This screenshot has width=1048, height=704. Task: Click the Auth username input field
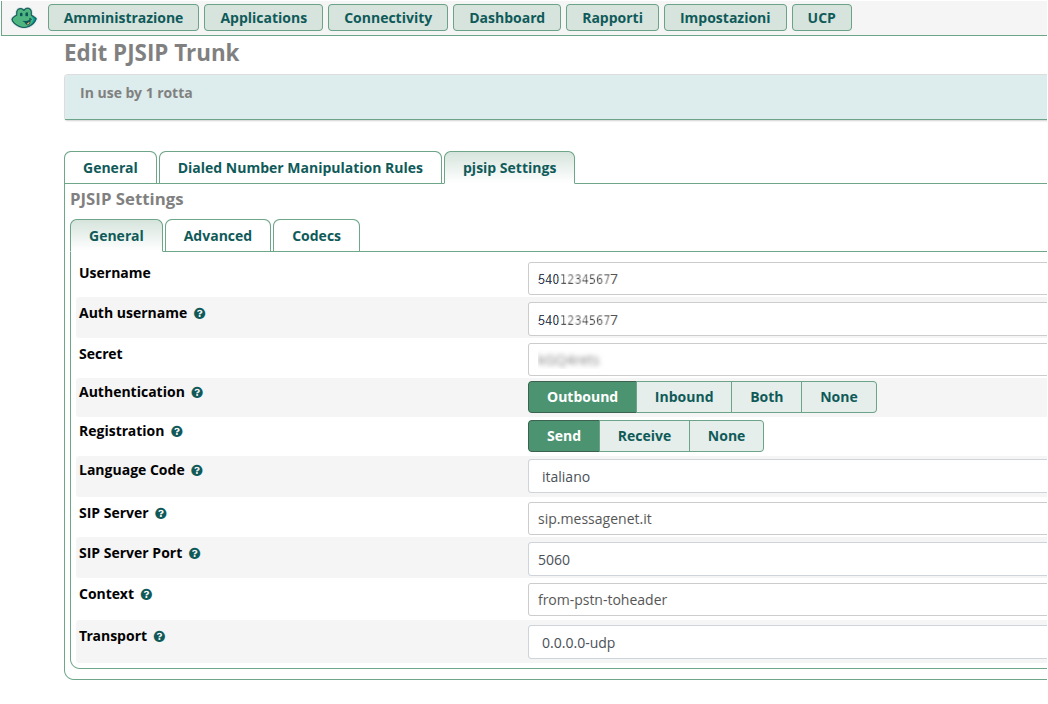[787, 320]
